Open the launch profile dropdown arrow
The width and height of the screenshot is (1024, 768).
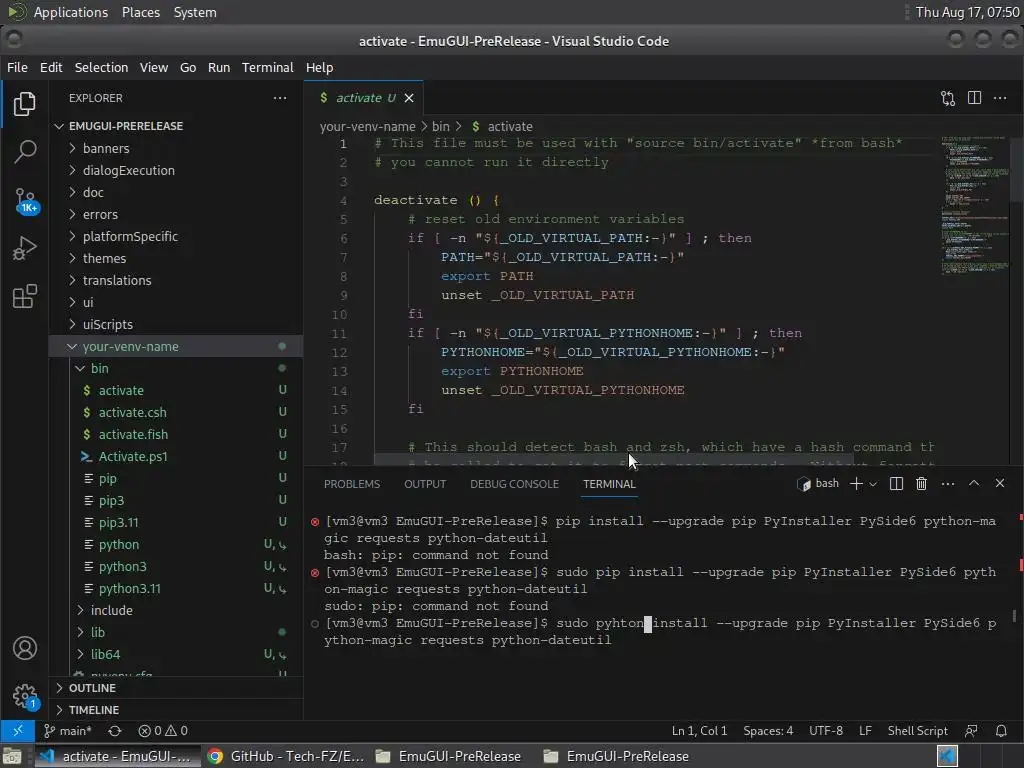(873, 484)
